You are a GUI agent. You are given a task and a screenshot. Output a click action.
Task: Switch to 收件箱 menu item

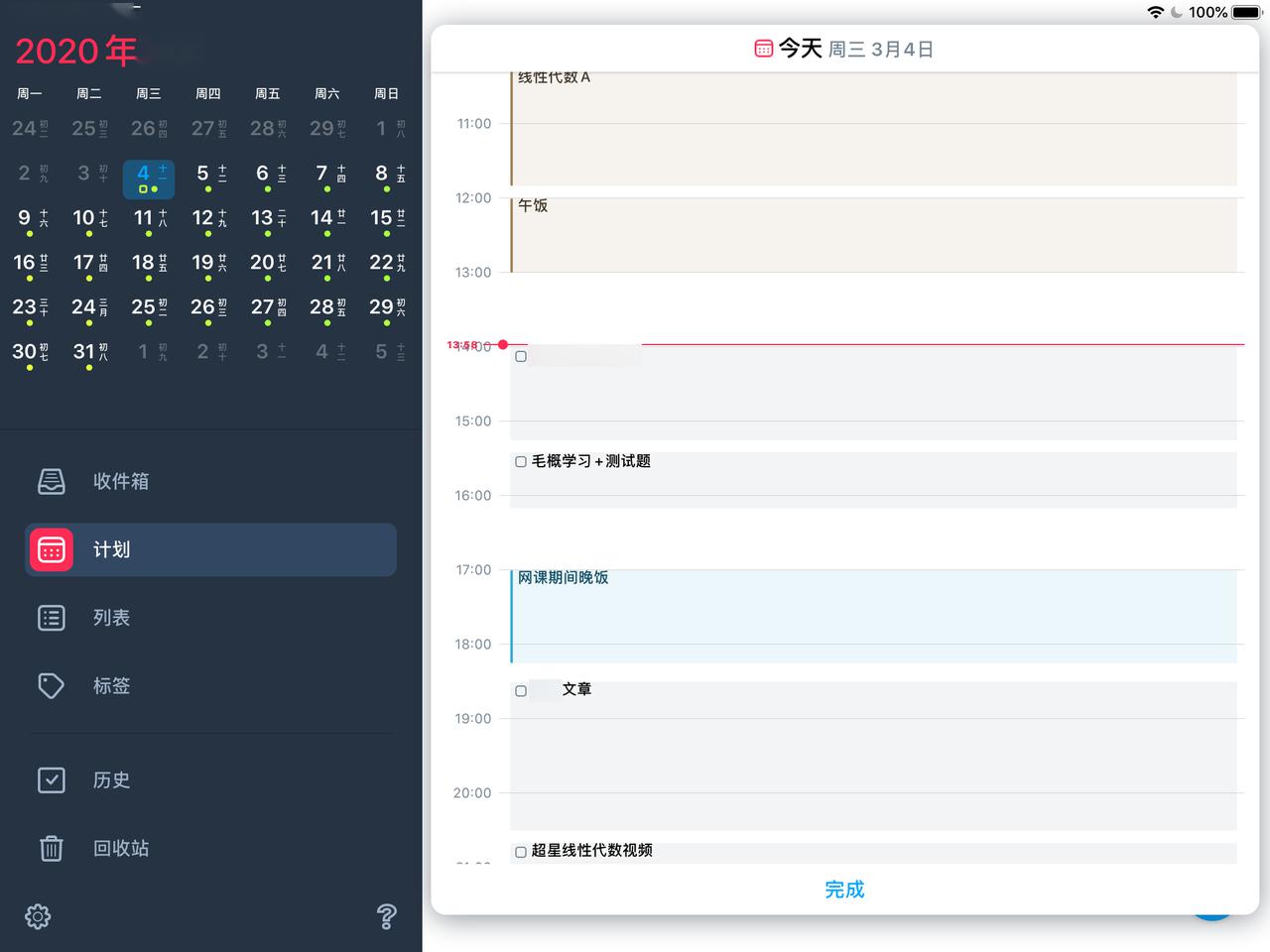[x=210, y=481]
